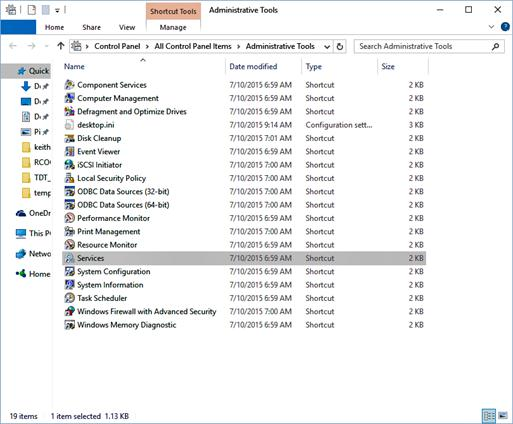Viewport: 513px width, 424px height.
Task: Open the address bar history dropdown
Action: tap(327, 47)
